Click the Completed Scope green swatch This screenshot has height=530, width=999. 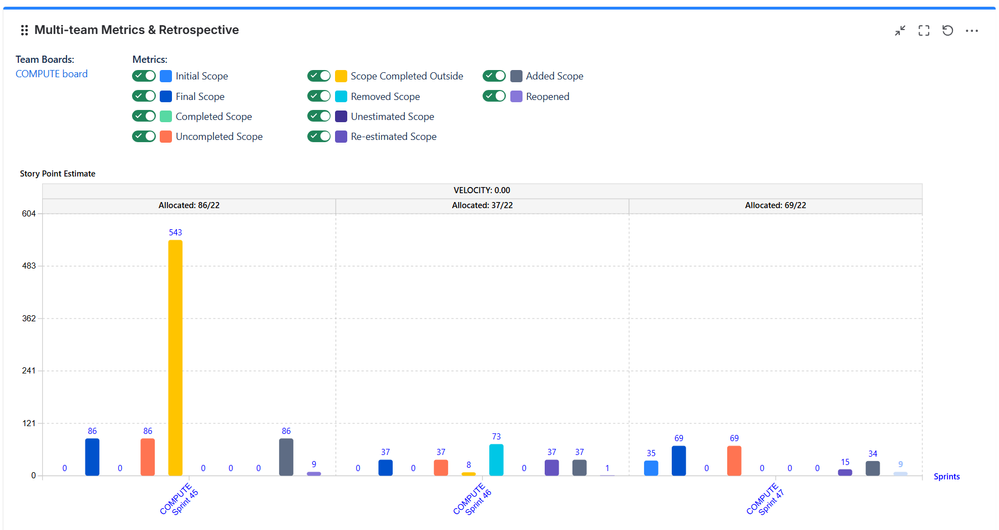tap(166, 117)
